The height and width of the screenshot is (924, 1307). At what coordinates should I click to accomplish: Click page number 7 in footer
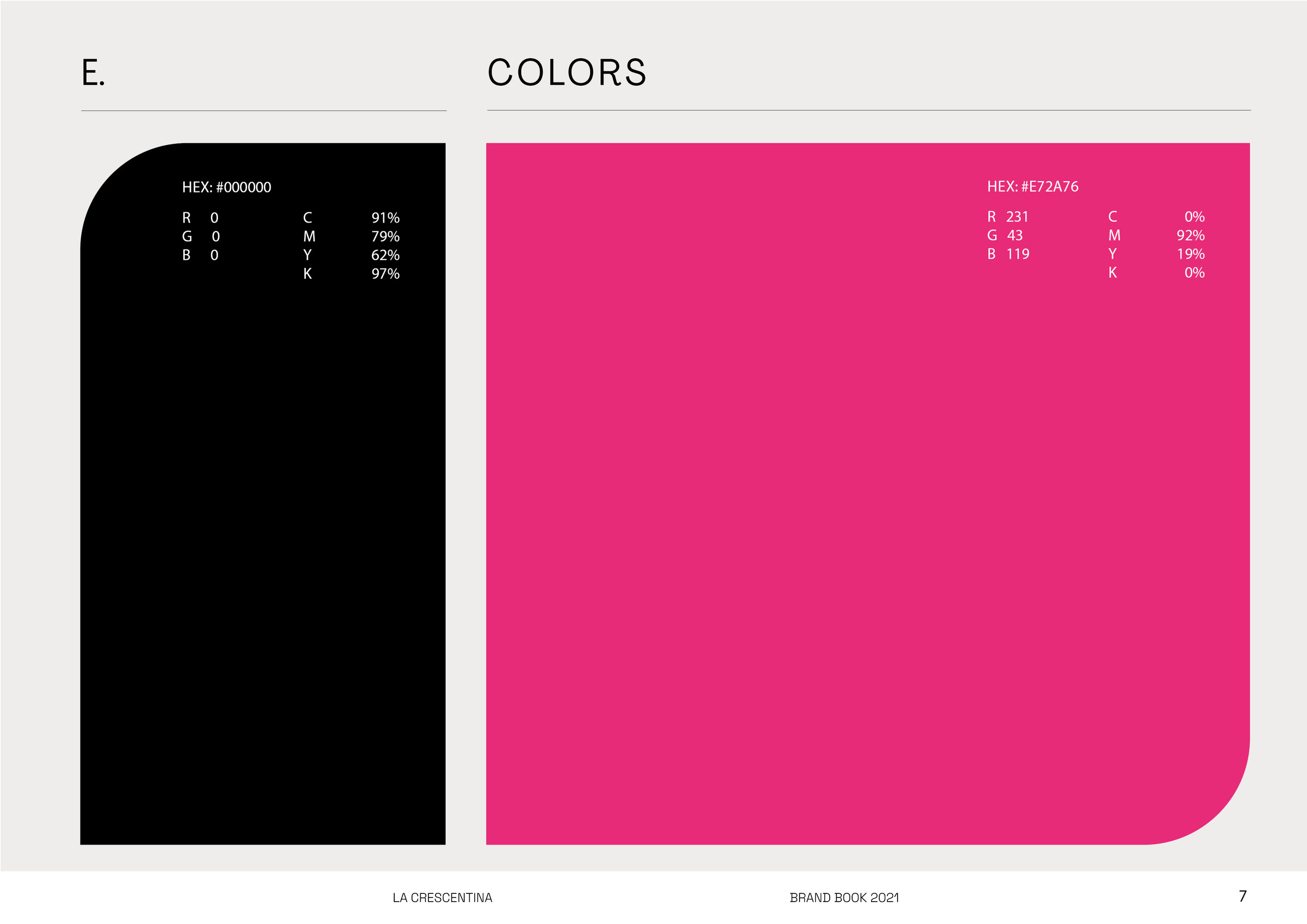[1243, 896]
